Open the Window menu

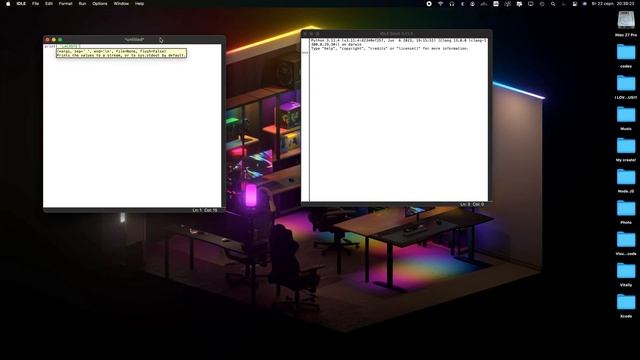click(121, 4)
